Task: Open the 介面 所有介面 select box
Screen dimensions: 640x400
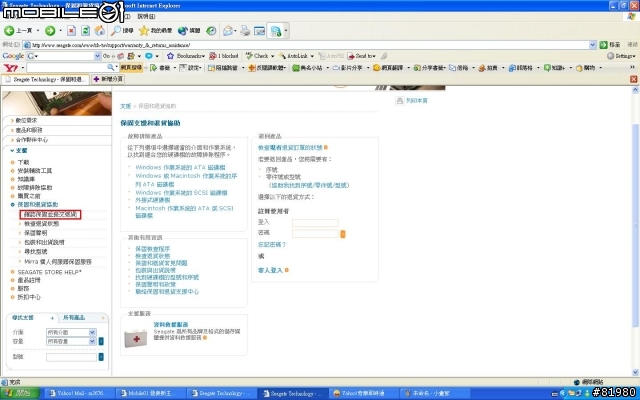Action: click(x=71, y=332)
